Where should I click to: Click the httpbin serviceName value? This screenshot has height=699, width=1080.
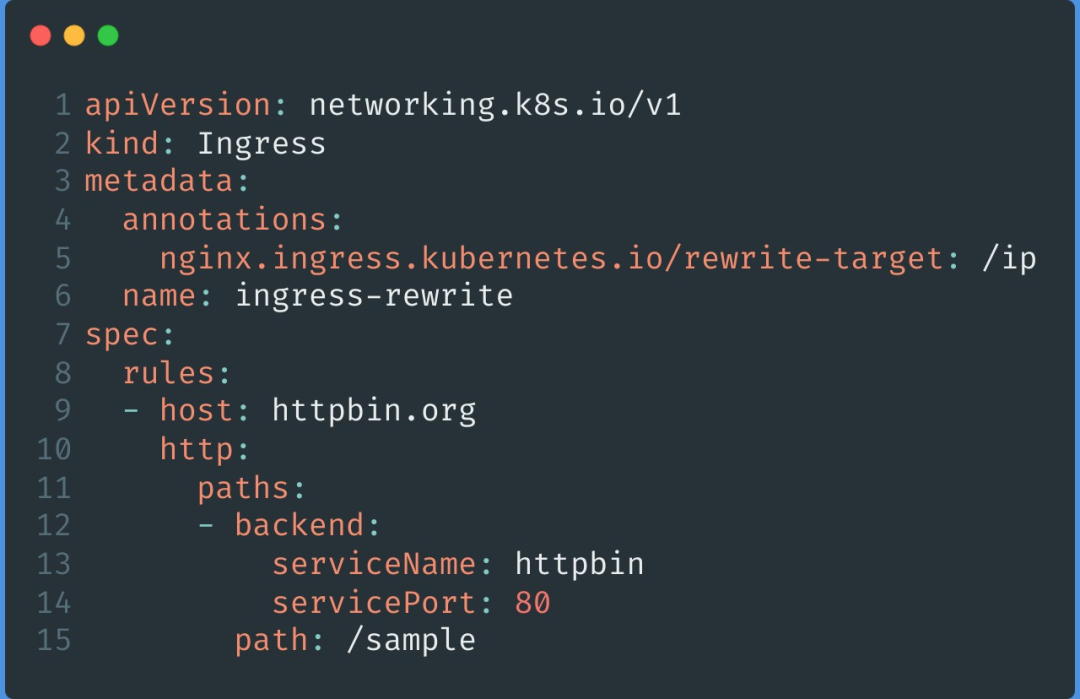[580, 564]
